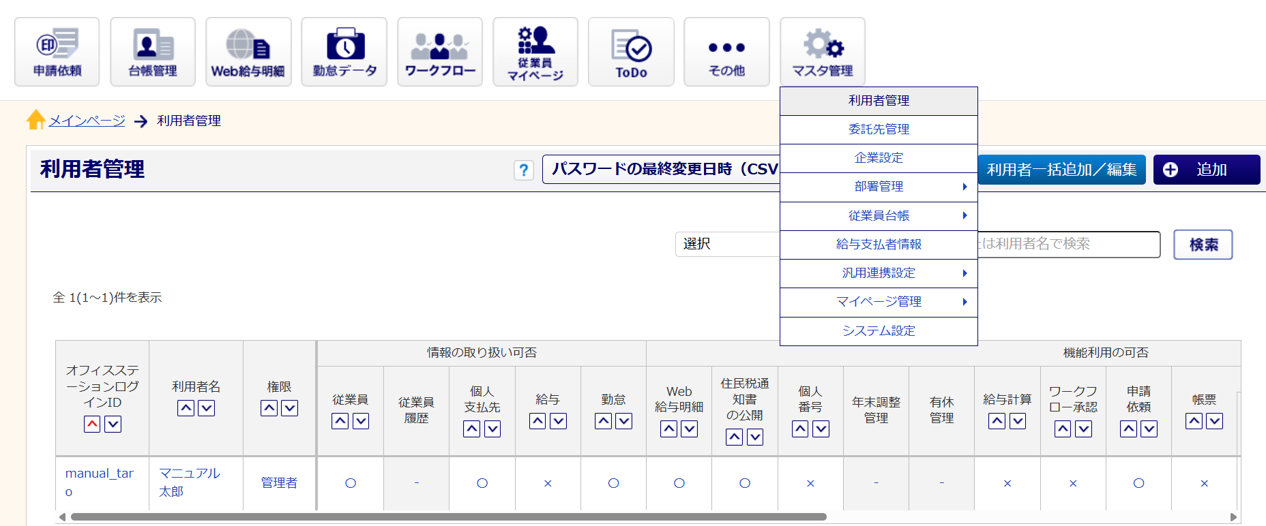The height and width of the screenshot is (526, 1266).
Task: Open the 勤怠データ attendance icon
Action: point(344,52)
